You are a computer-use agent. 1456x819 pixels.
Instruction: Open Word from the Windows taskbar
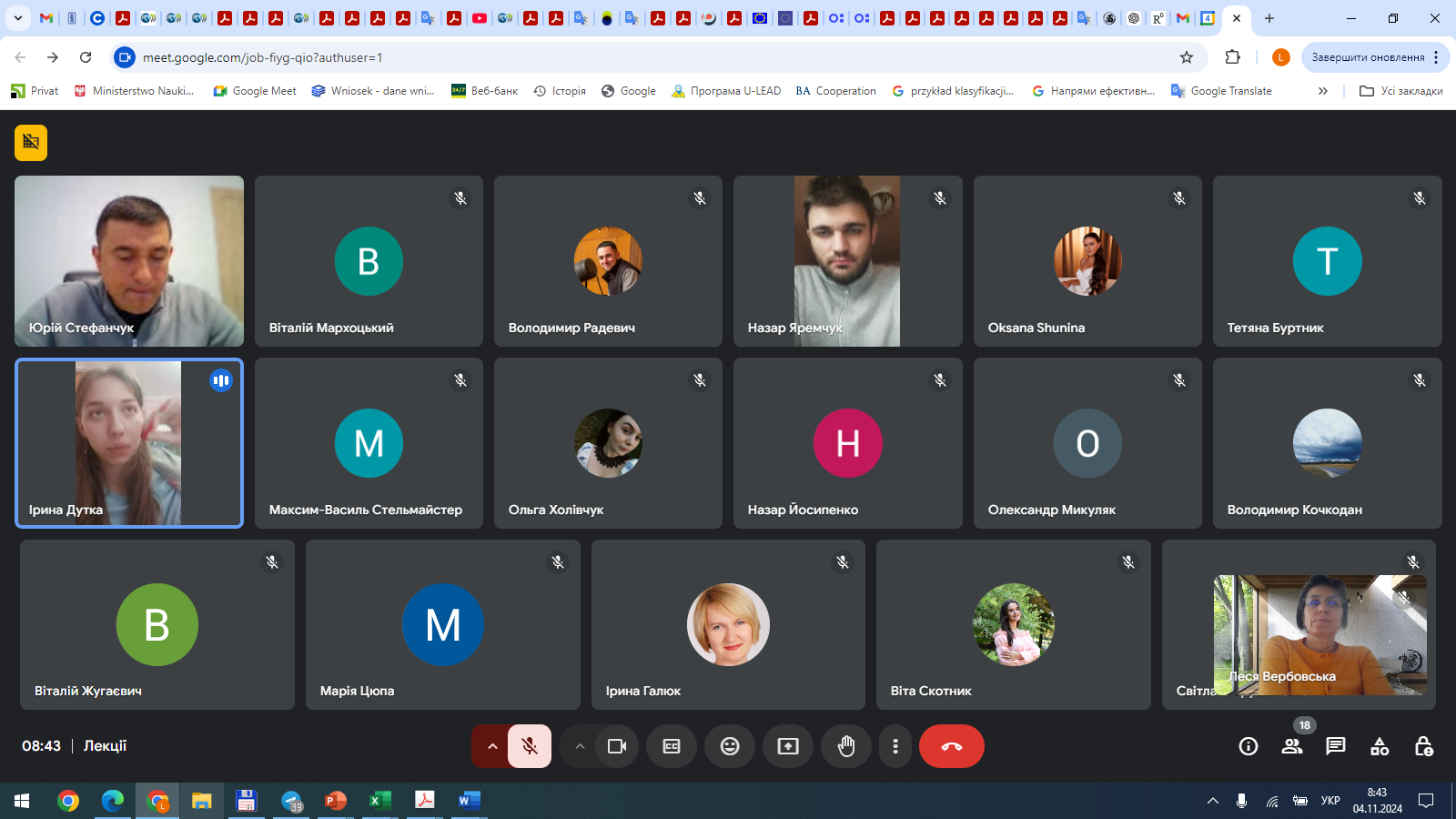coord(468,801)
